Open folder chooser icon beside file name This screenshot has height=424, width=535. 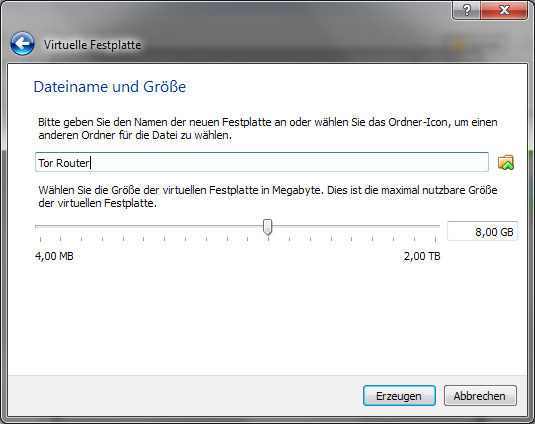[506, 162]
